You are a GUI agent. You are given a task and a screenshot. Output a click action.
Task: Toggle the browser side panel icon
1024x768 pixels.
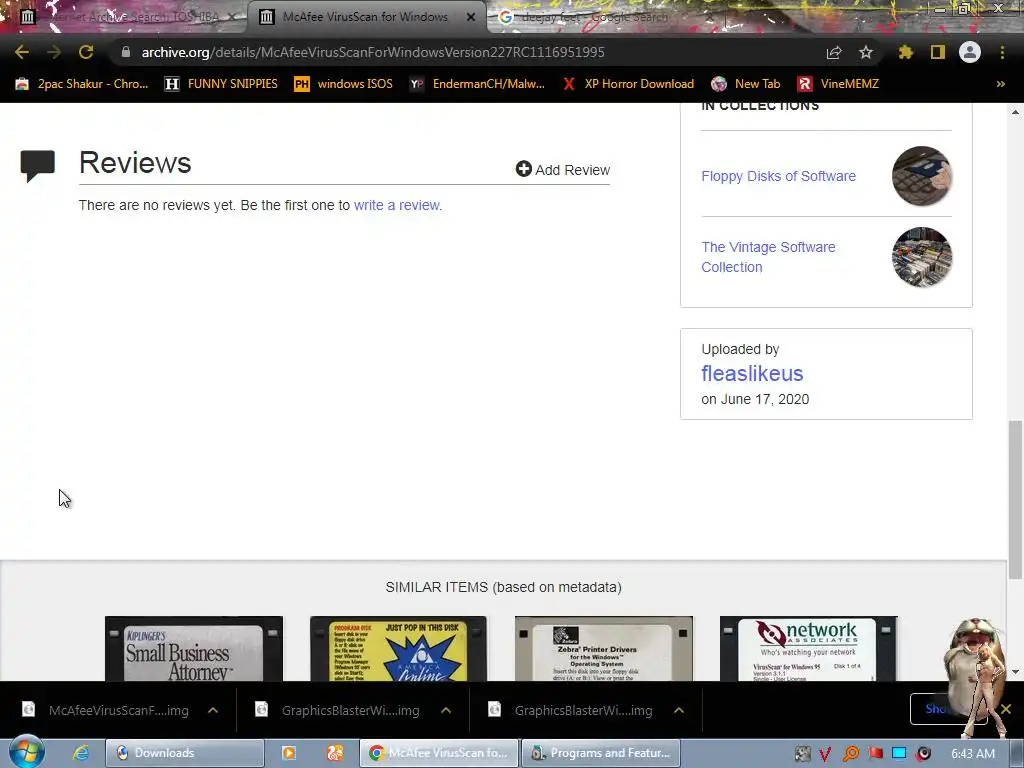tap(938, 52)
